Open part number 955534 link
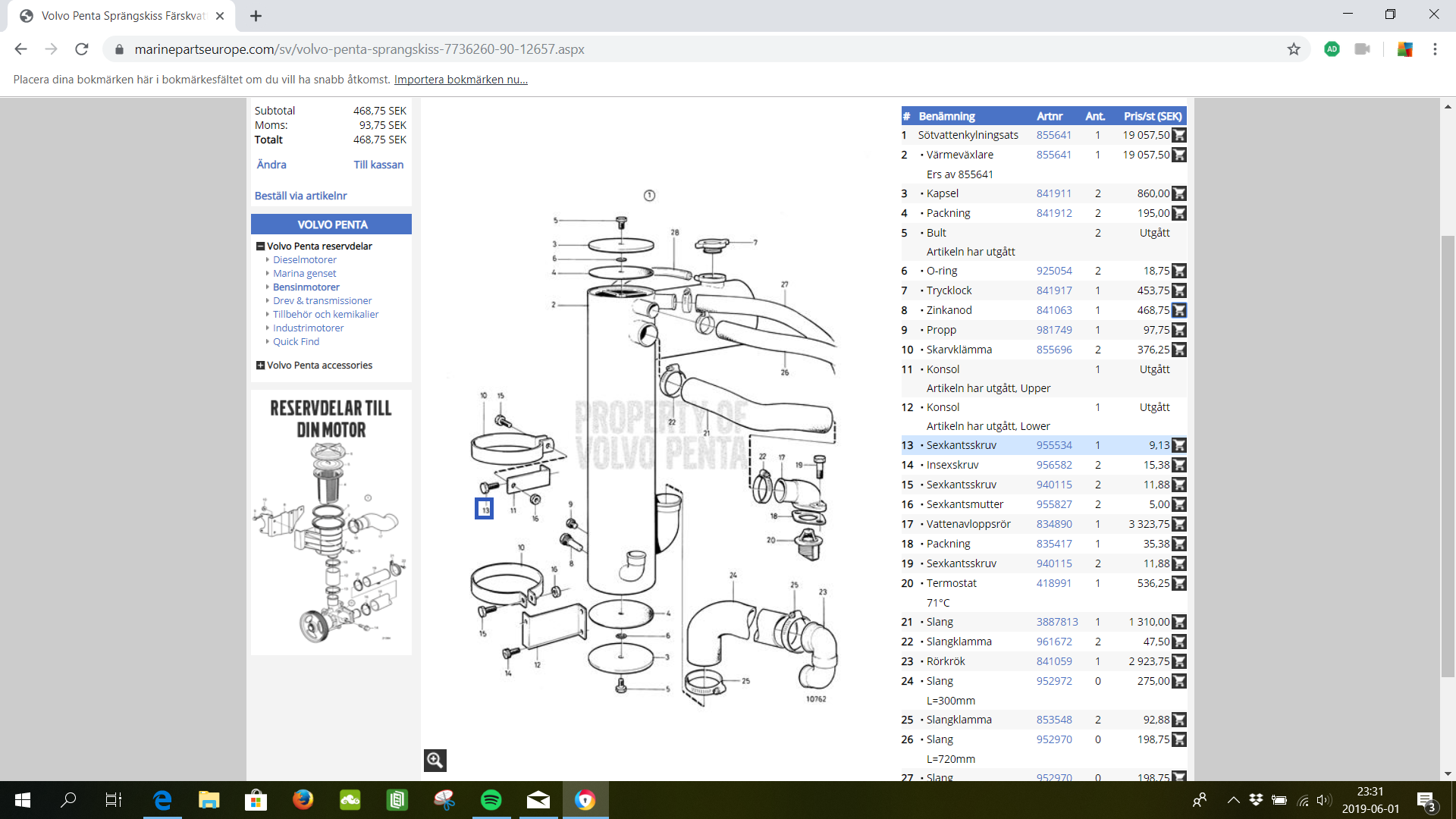This screenshot has width=1456, height=819. (x=1054, y=445)
